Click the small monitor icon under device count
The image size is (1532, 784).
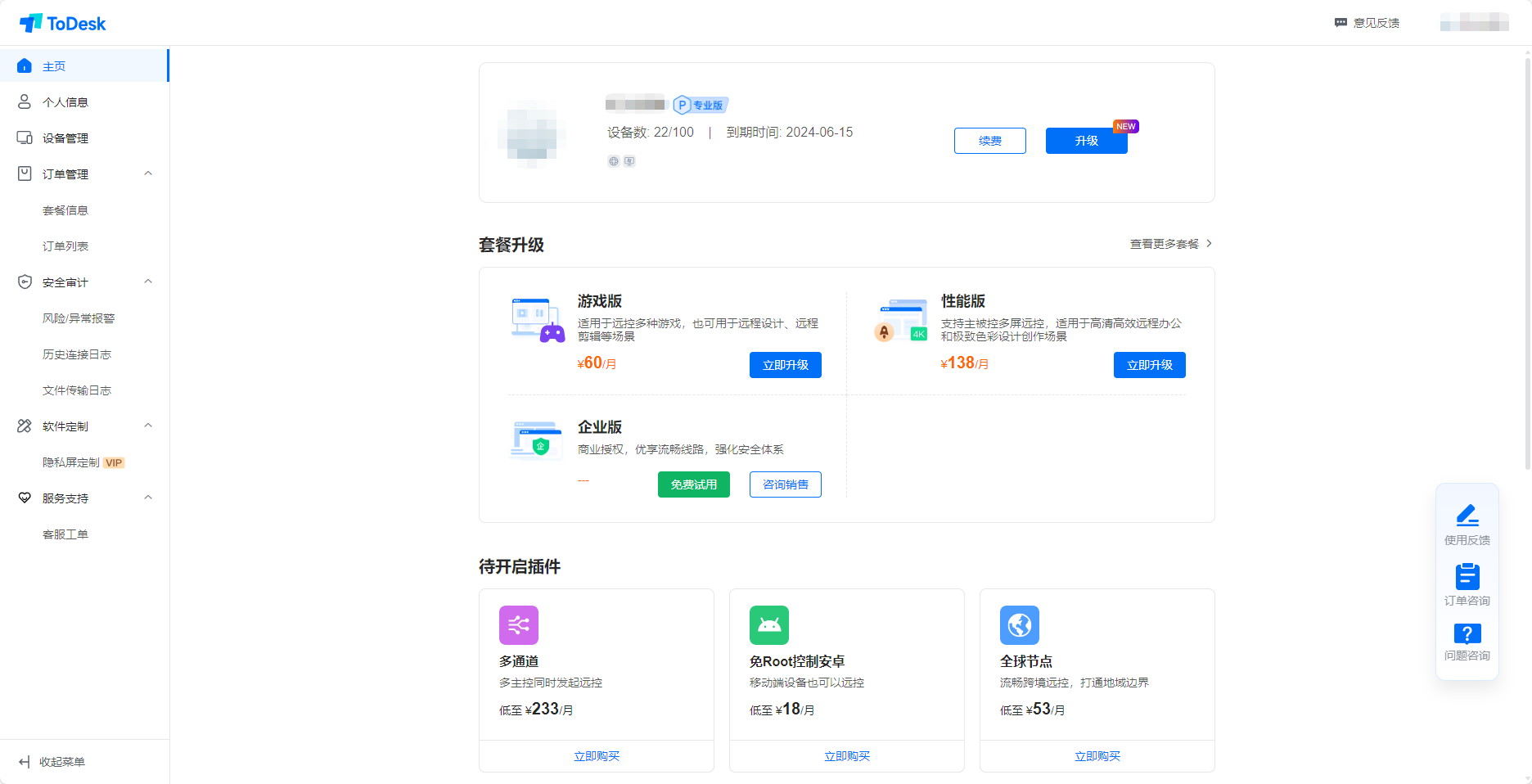629,161
